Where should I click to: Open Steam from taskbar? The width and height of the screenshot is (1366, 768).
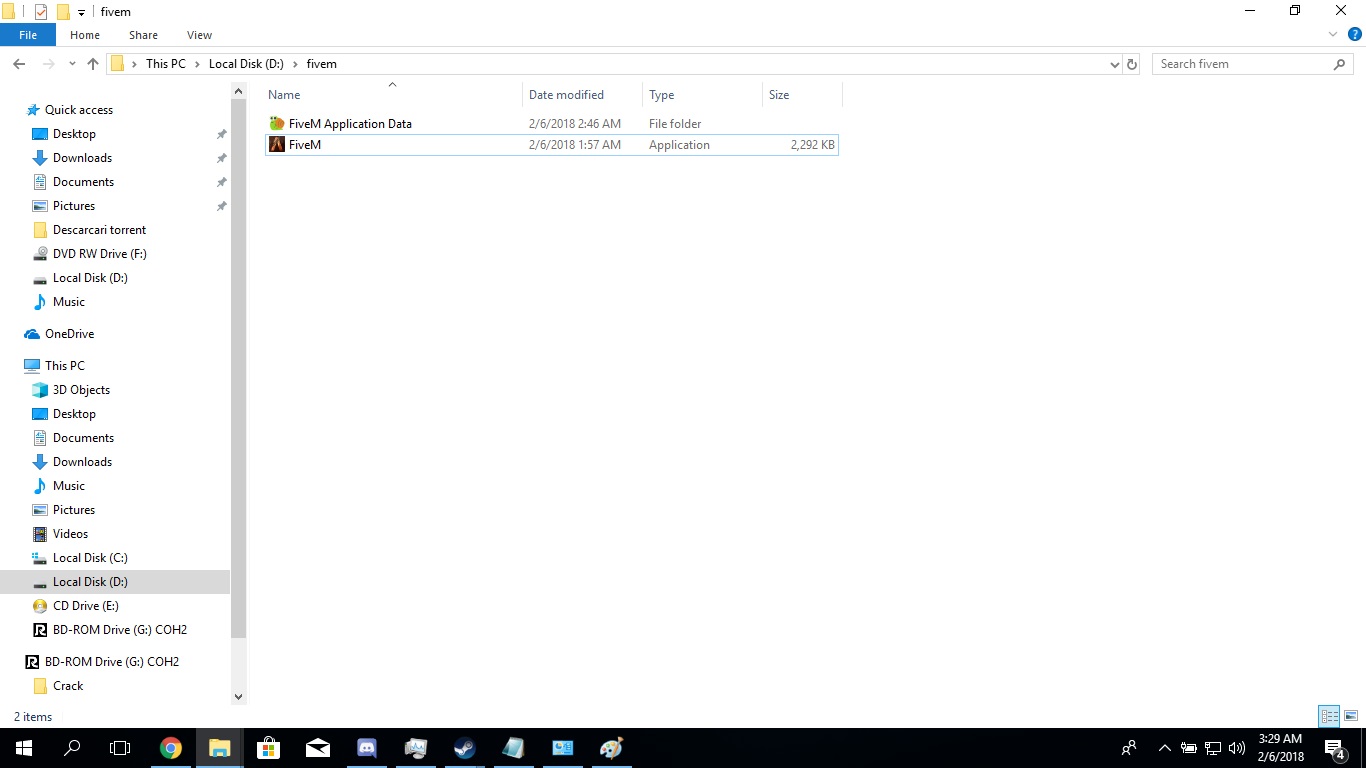(465, 748)
